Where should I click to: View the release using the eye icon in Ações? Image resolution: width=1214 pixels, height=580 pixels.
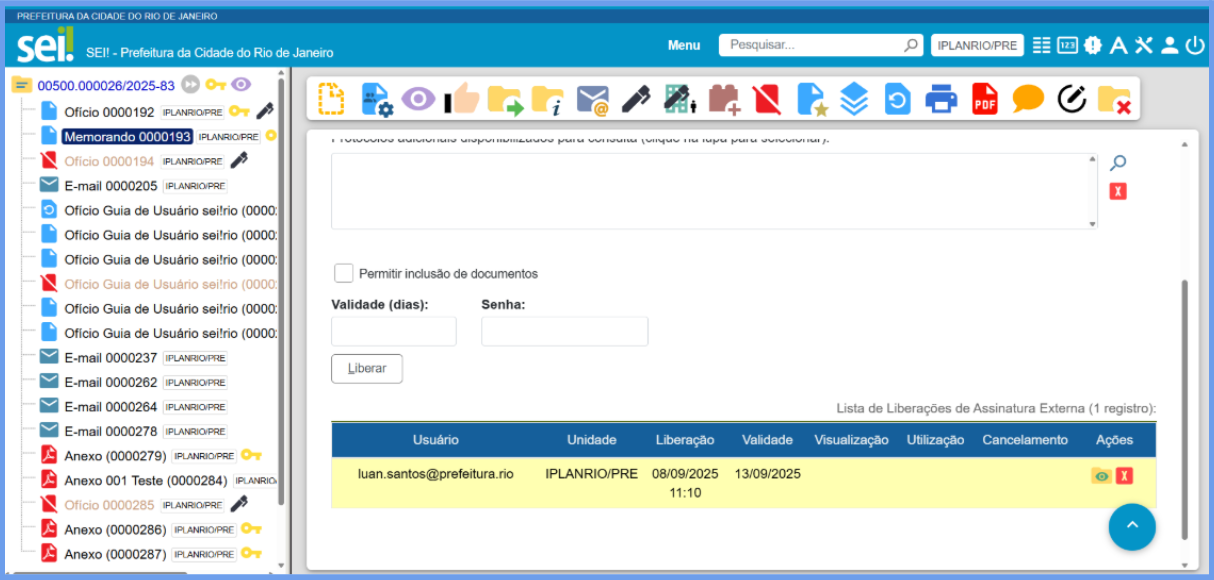(x=1101, y=476)
